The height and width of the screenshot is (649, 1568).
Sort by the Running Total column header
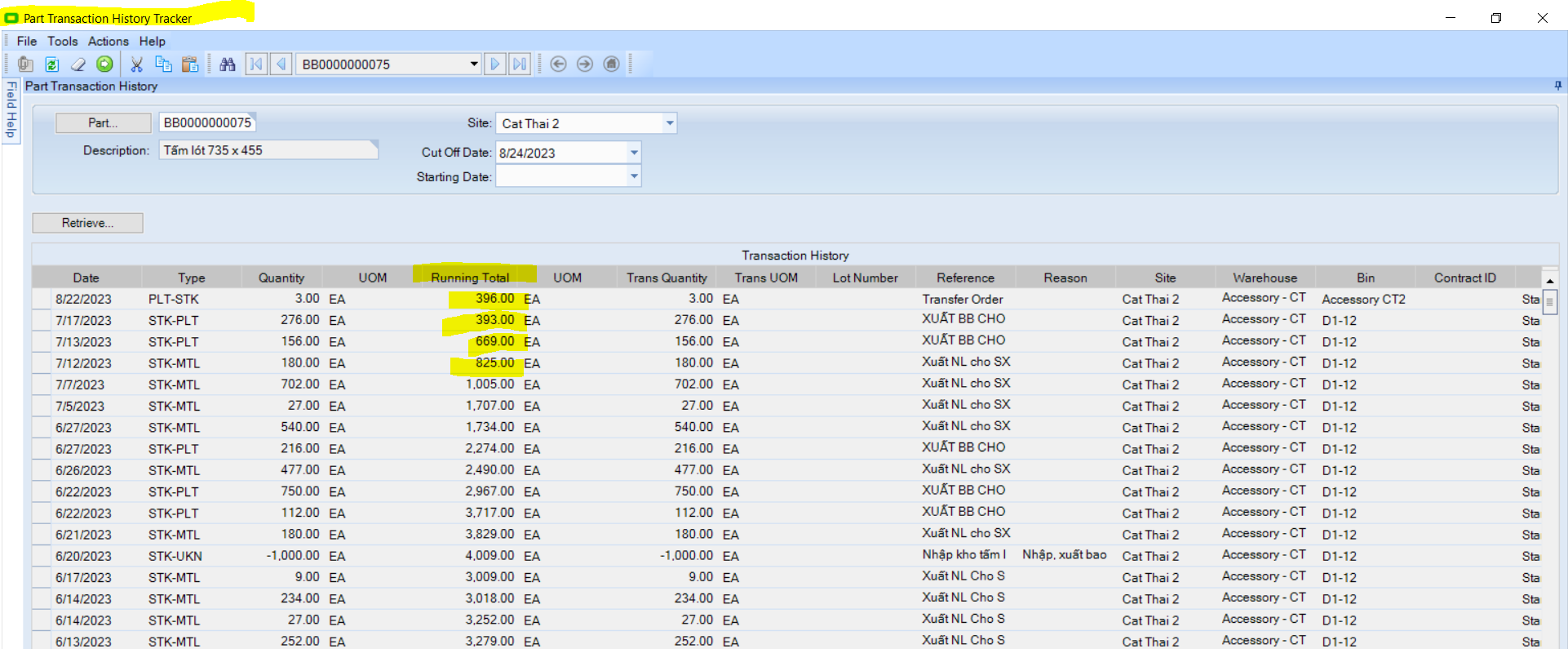470,278
